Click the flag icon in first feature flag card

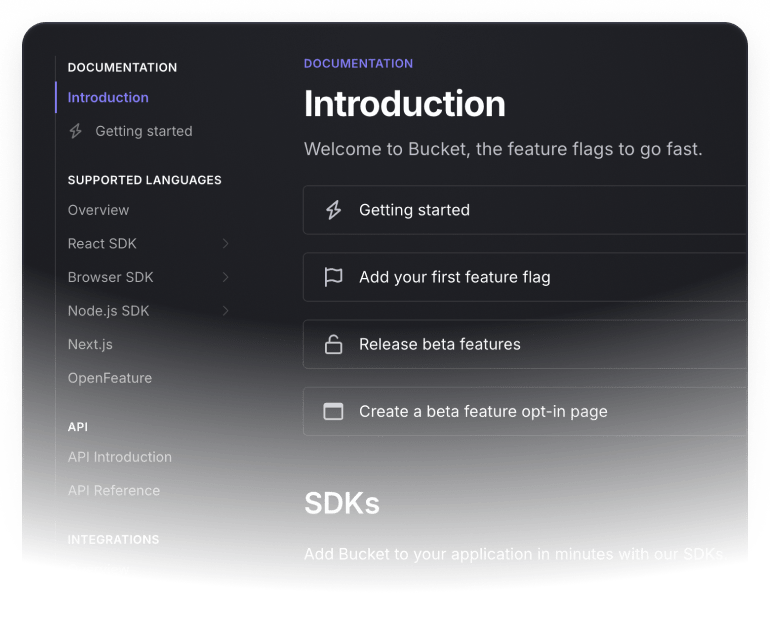pyautogui.click(x=333, y=277)
